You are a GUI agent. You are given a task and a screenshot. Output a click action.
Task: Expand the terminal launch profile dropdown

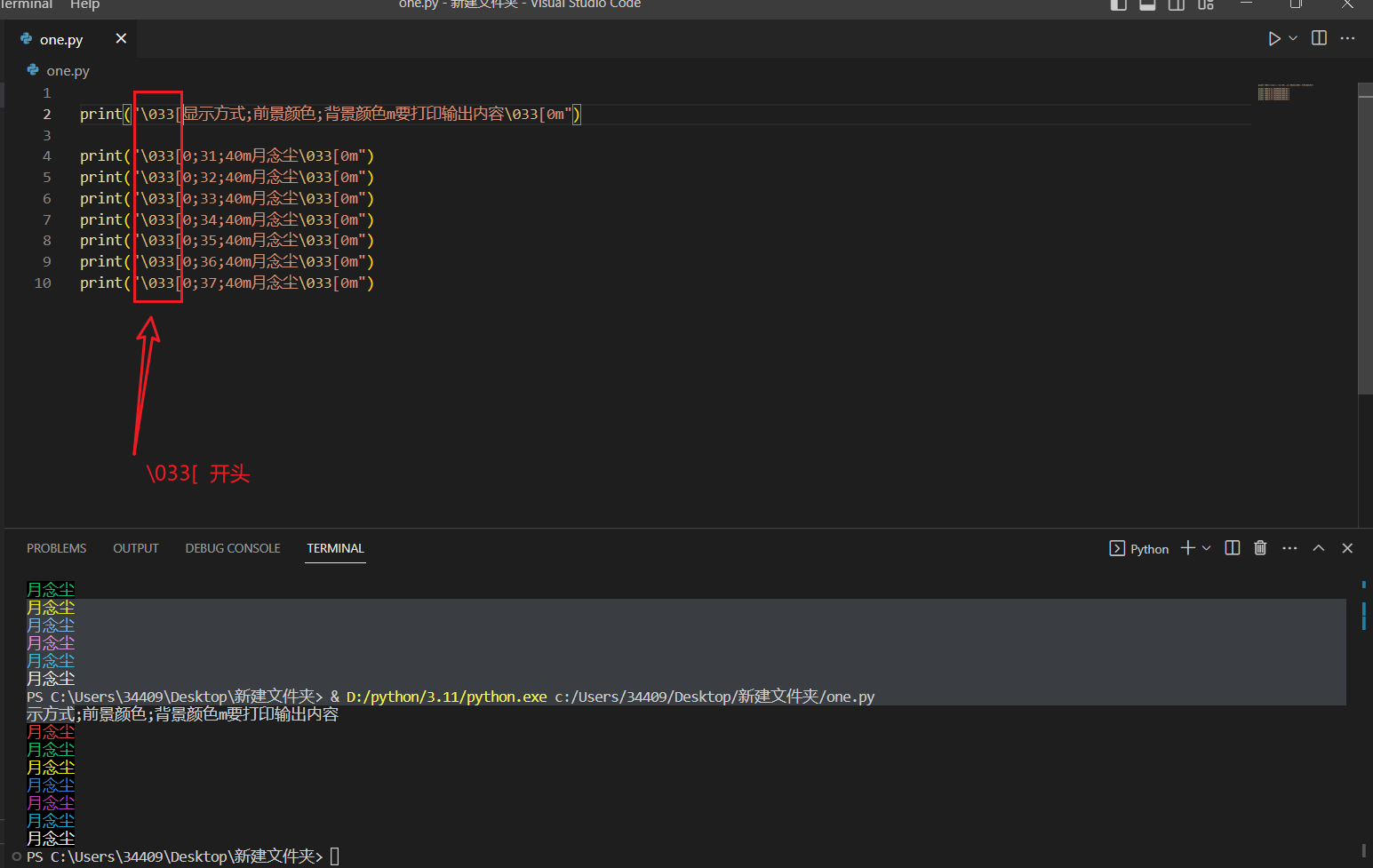coord(1206,548)
